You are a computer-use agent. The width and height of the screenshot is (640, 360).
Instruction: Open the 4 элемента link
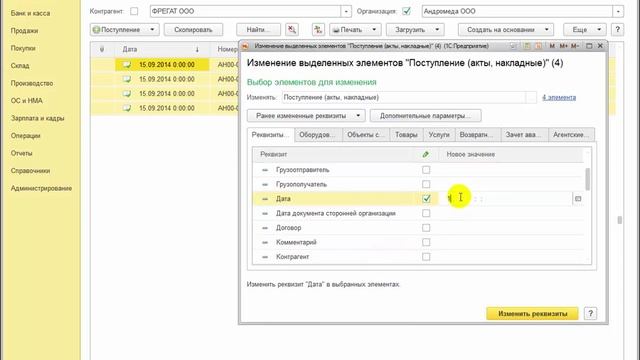559,98
